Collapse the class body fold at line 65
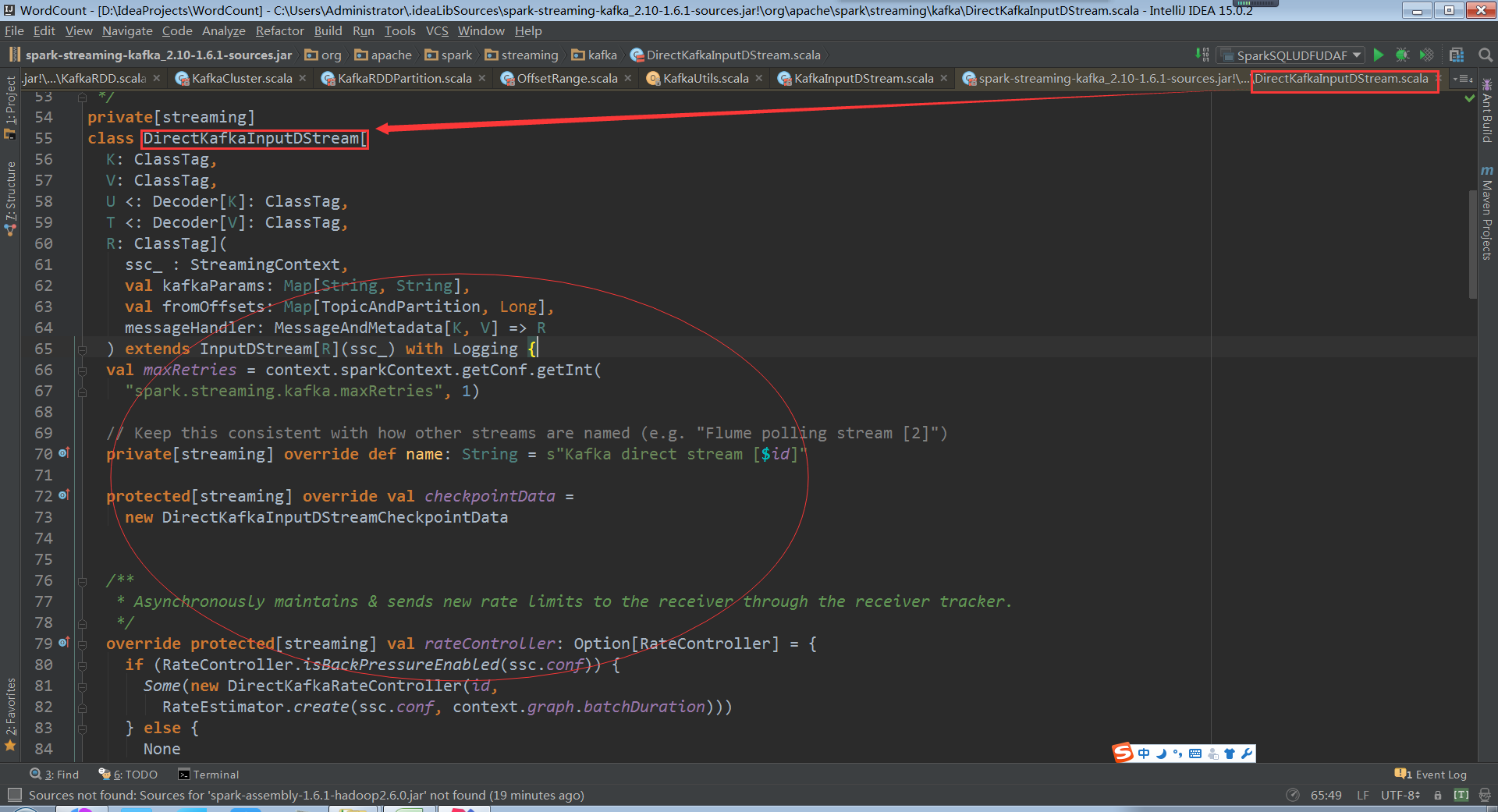The height and width of the screenshot is (812, 1498). 82,349
